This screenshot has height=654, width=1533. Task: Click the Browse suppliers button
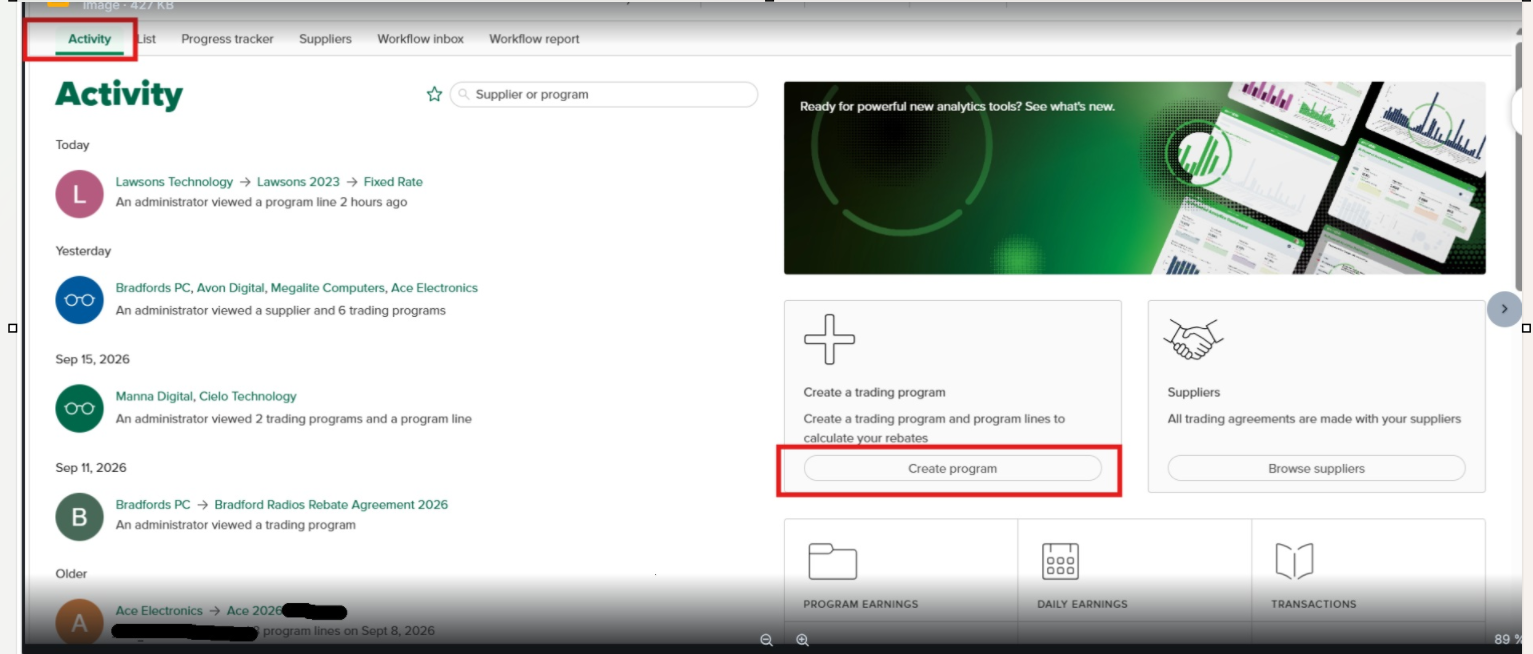point(1316,468)
